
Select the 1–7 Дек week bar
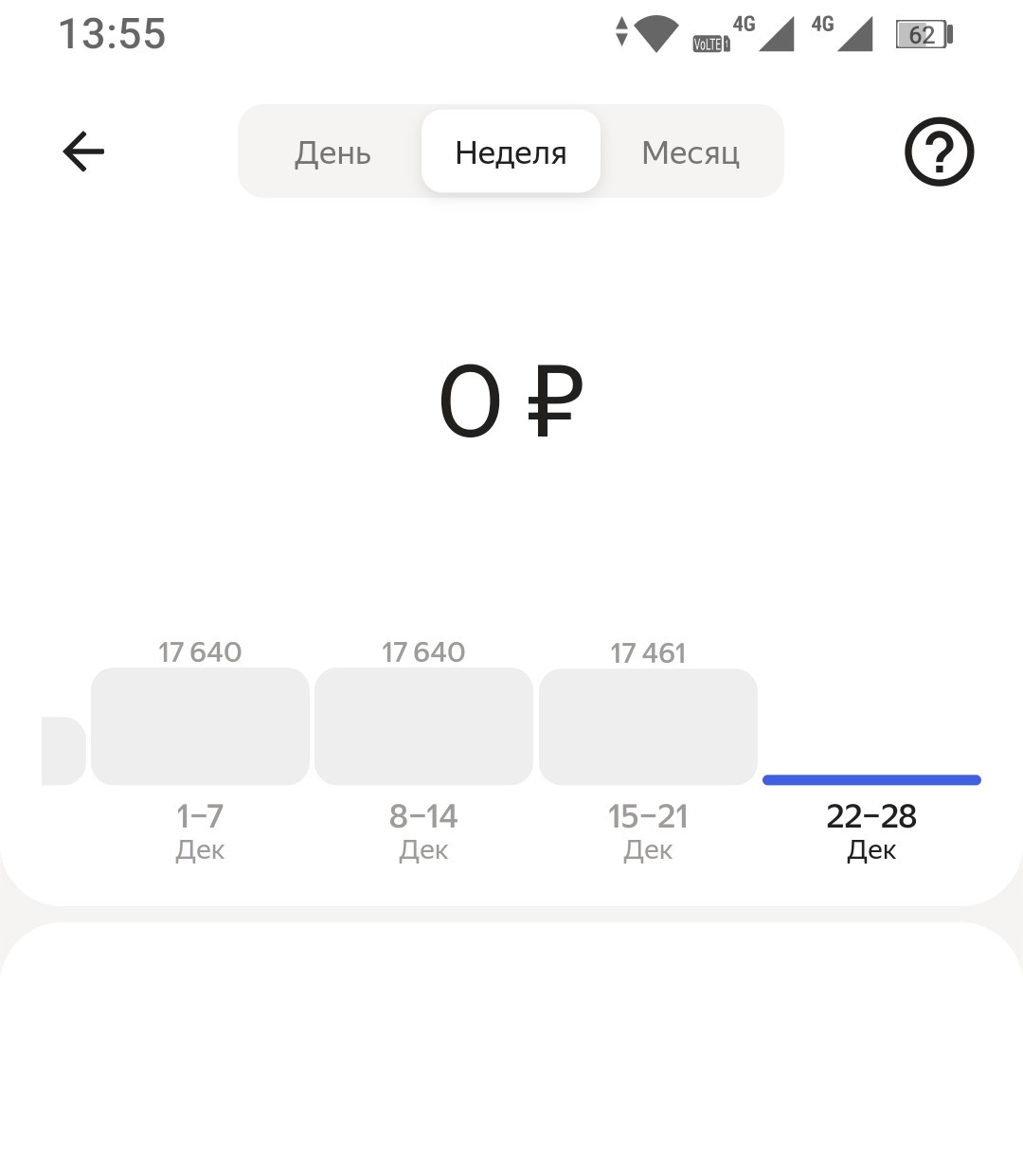tap(200, 726)
